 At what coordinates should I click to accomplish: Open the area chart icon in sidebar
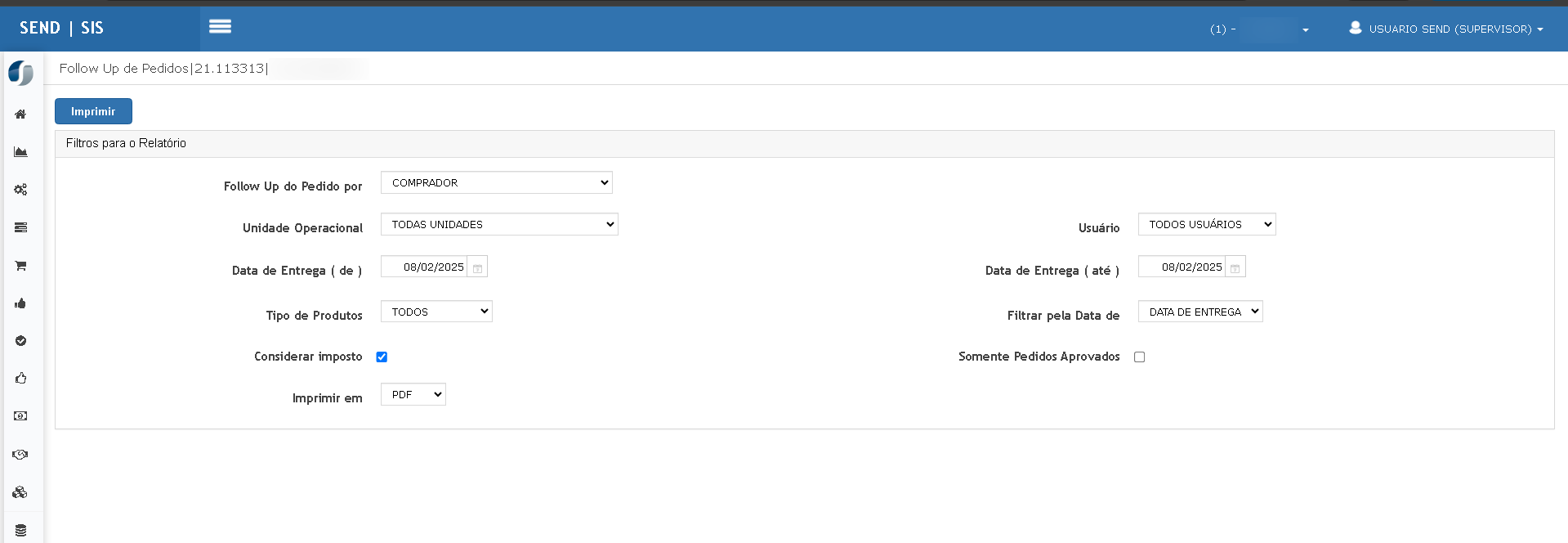(x=20, y=152)
